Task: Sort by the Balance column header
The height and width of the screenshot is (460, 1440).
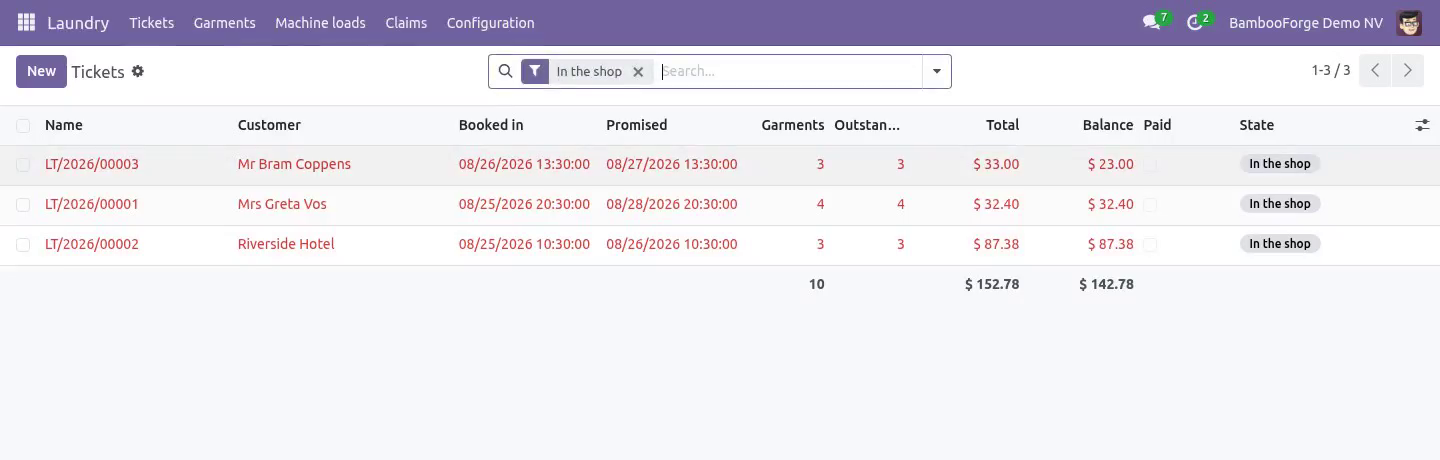Action: [x=1108, y=125]
